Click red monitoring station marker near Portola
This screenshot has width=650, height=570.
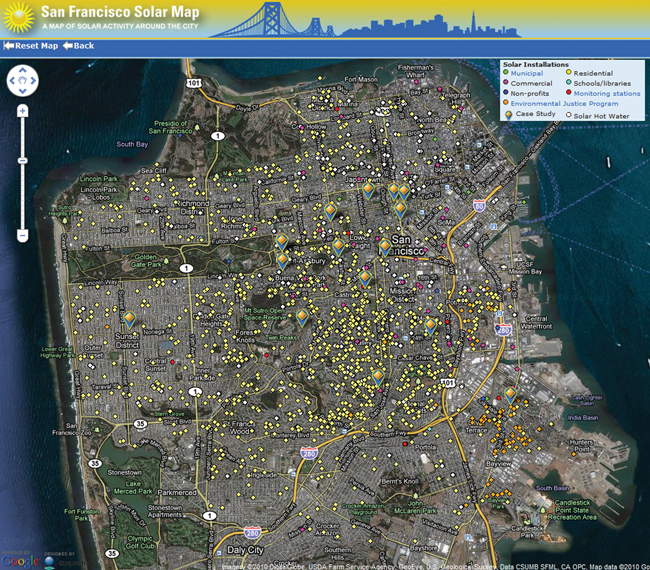pos(405,444)
